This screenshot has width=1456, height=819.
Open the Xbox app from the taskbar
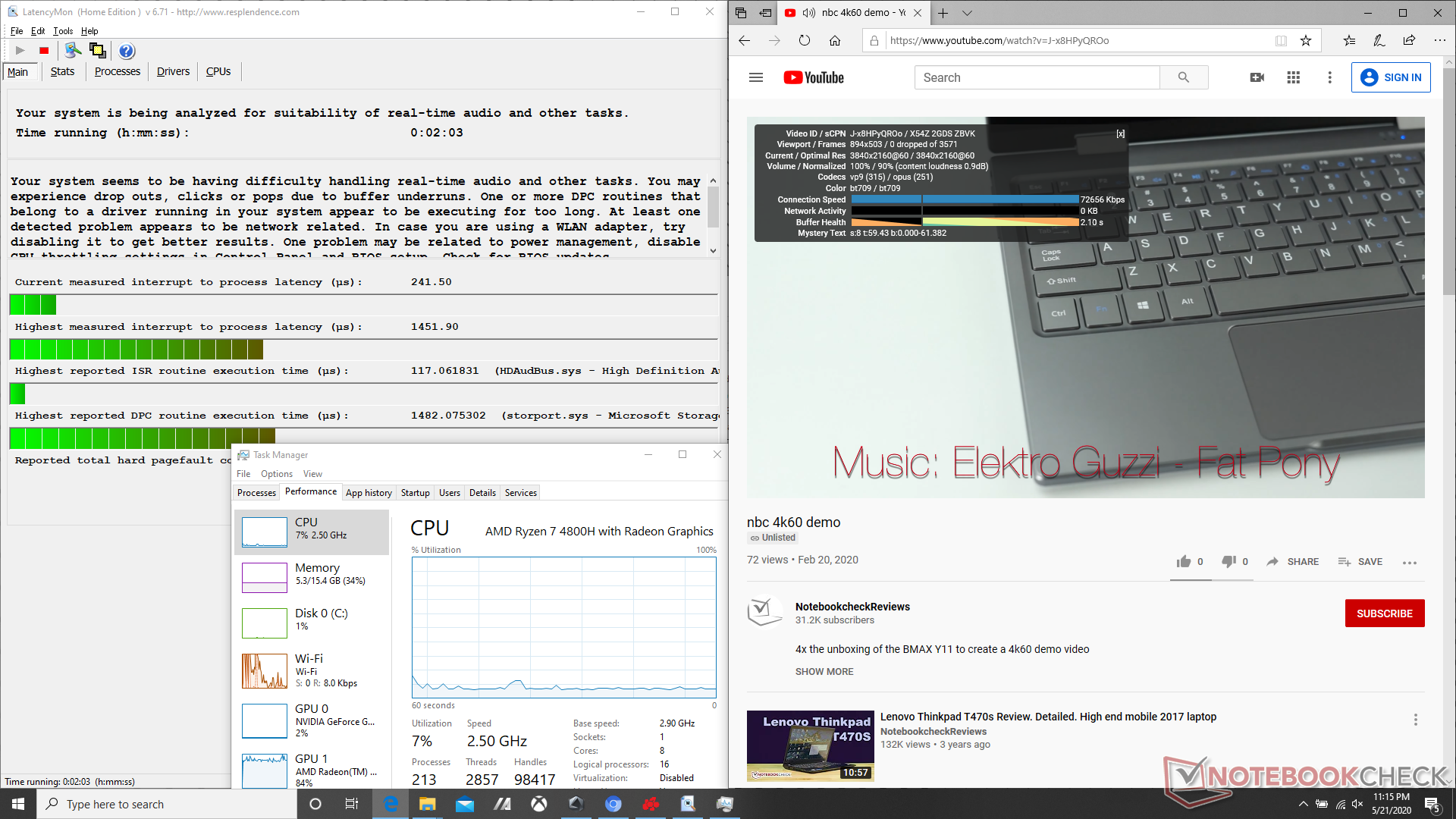coord(538,804)
